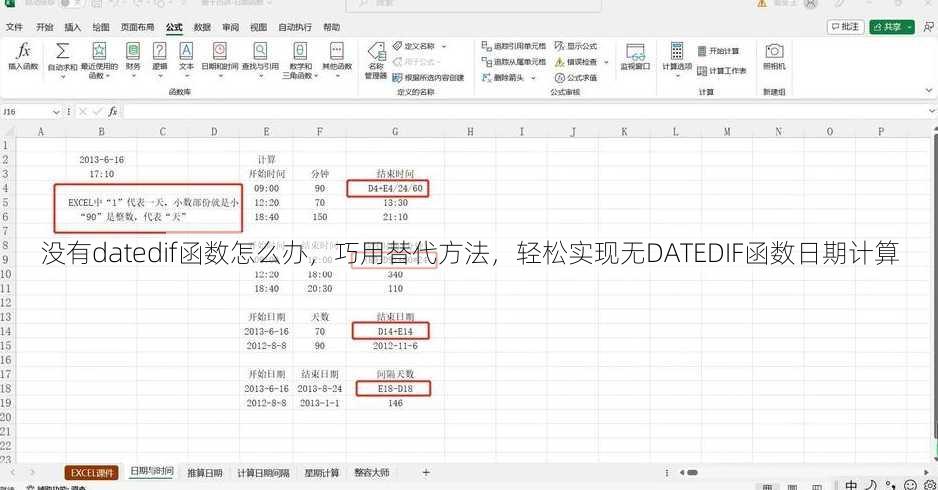
Task: Open the 帮助 ribbon tab
Action: tap(331, 27)
